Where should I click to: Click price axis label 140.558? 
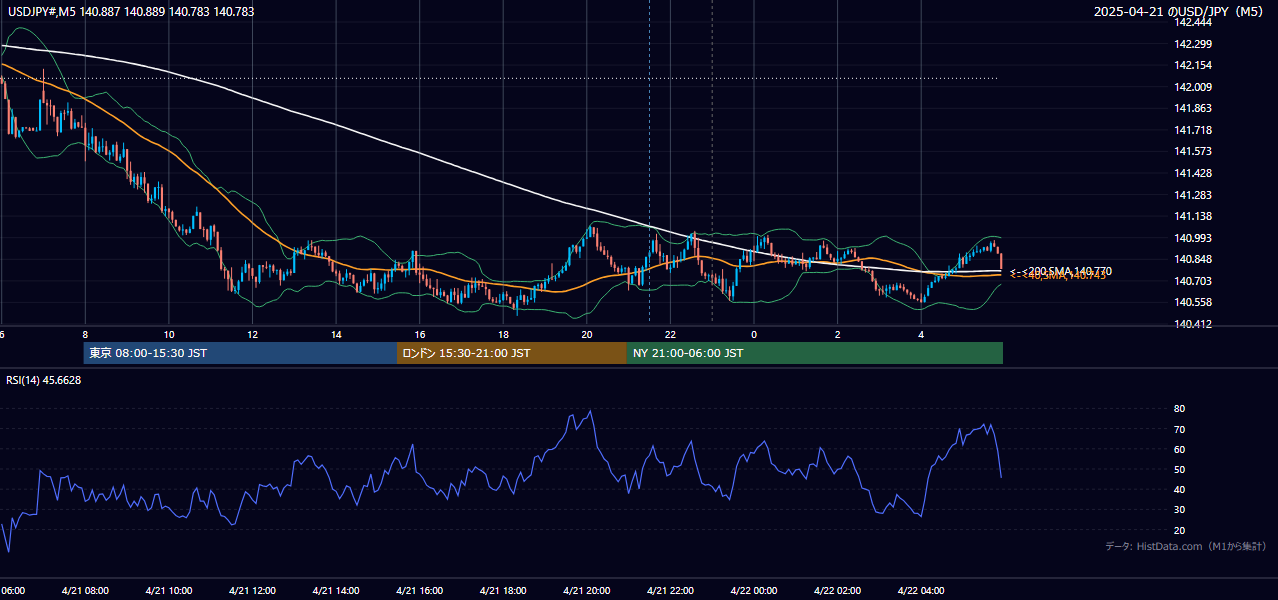point(1193,302)
